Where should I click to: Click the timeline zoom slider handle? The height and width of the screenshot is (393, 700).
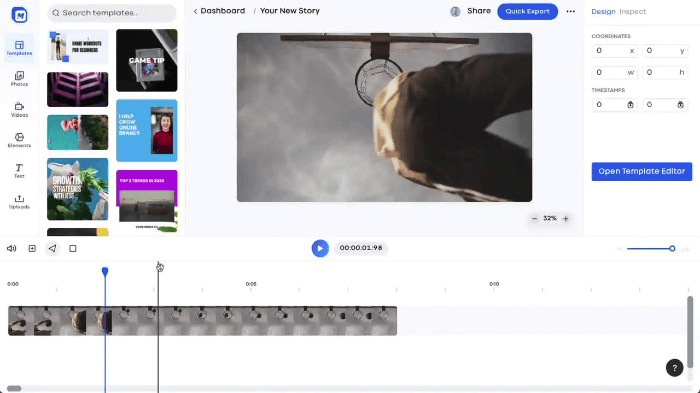(x=672, y=248)
